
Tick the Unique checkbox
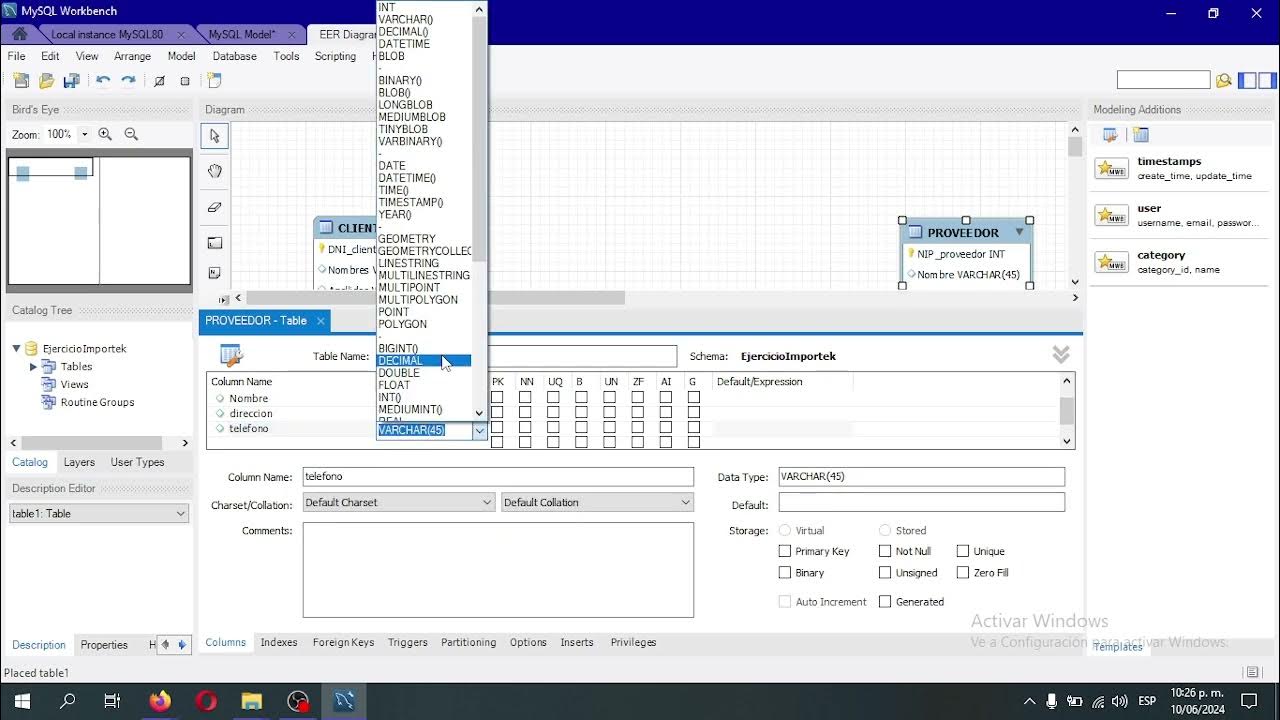(x=963, y=551)
